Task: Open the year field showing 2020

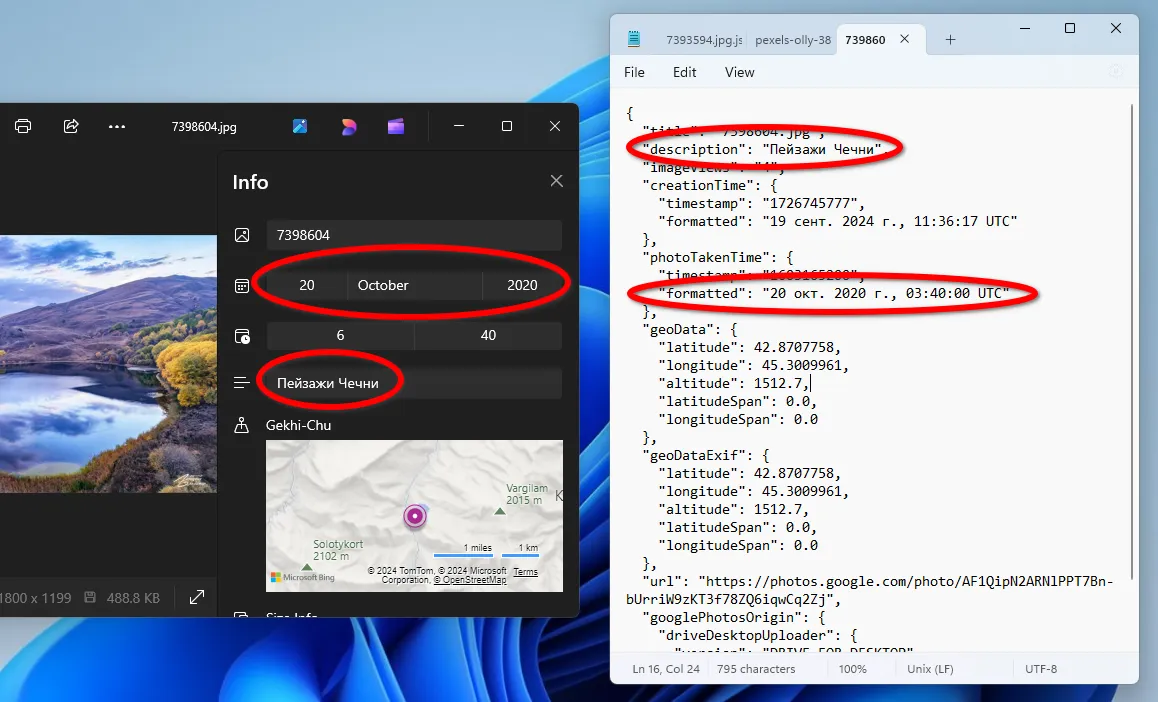Action: pyautogui.click(x=522, y=285)
